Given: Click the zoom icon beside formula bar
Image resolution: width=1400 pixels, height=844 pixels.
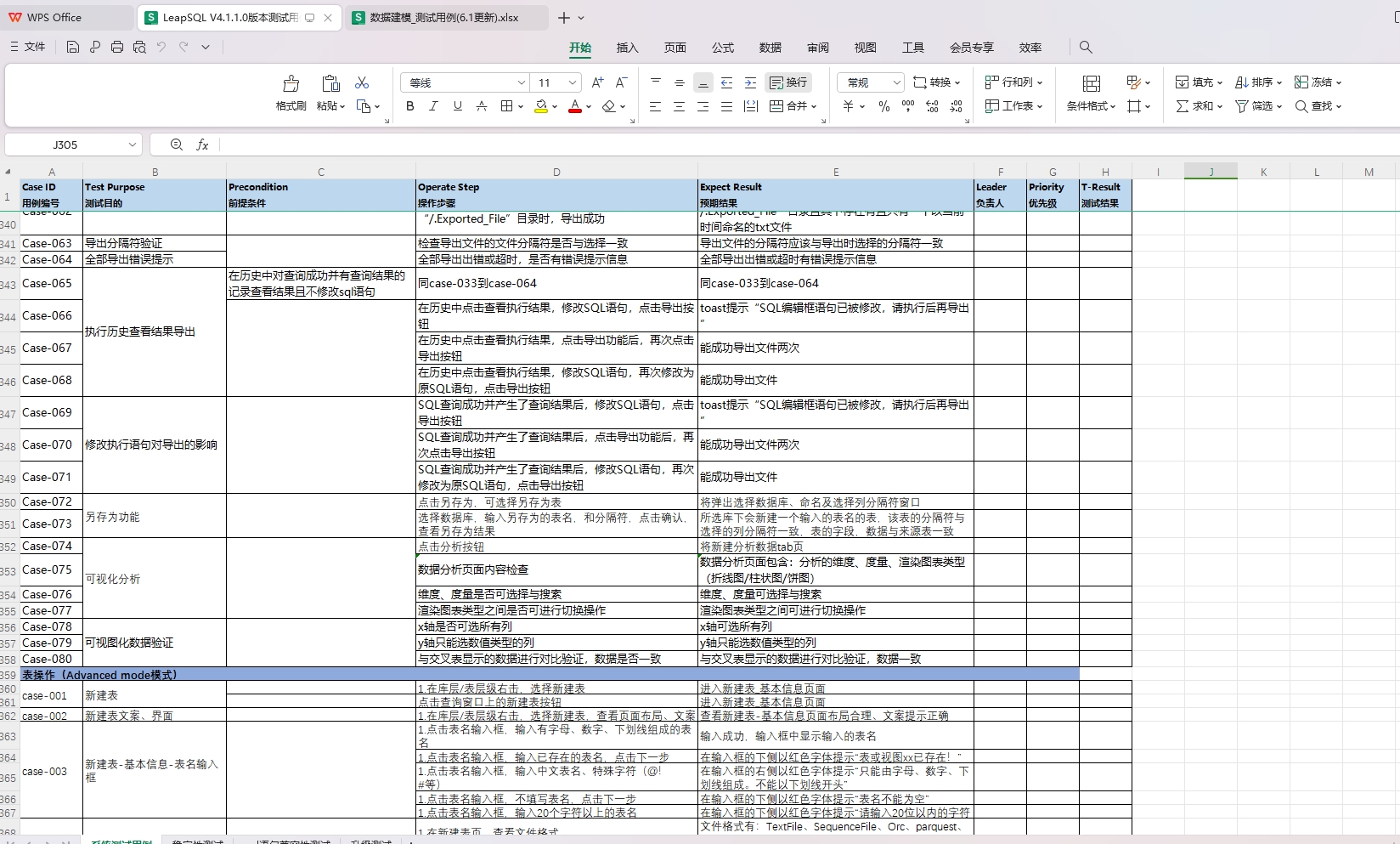Looking at the screenshot, I should point(177,144).
